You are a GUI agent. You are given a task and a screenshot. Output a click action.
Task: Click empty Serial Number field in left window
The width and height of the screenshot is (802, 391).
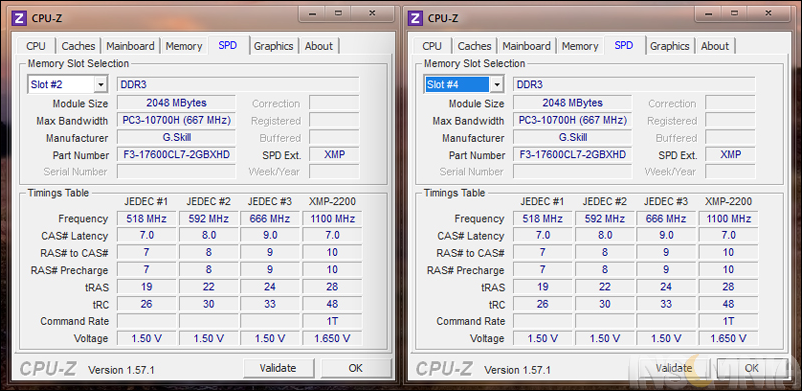(x=176, y=171)
